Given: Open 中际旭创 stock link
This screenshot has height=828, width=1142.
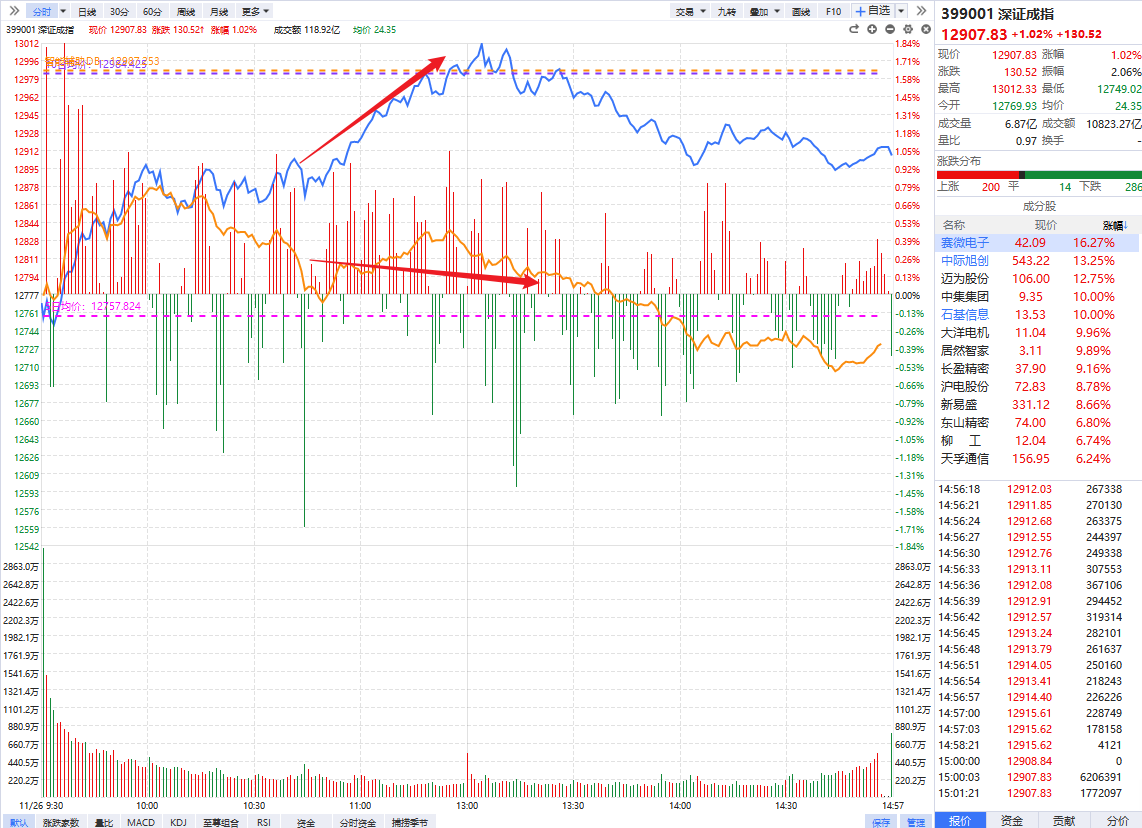Looking at the screenshot, I should click(964, 261).
